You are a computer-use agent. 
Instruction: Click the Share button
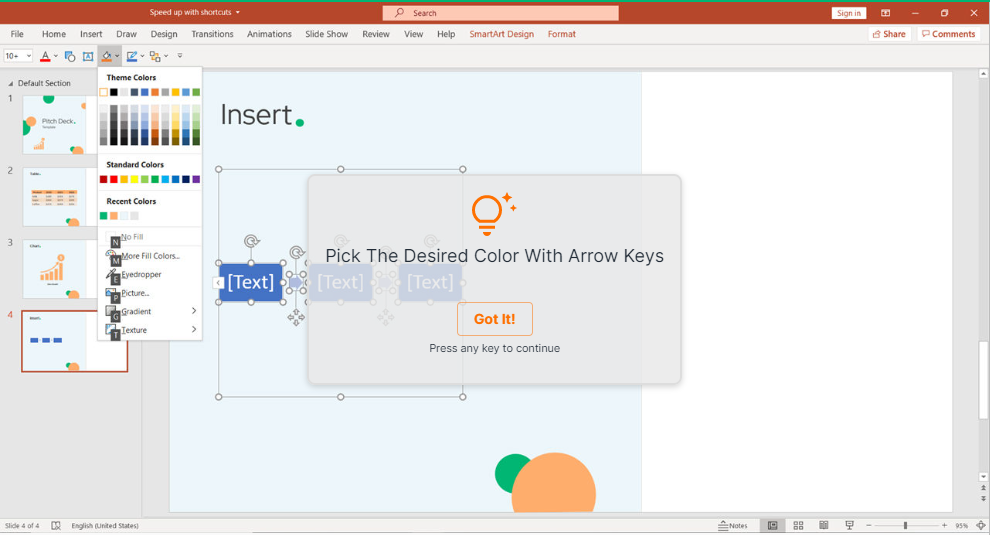(x=889, y=34)
